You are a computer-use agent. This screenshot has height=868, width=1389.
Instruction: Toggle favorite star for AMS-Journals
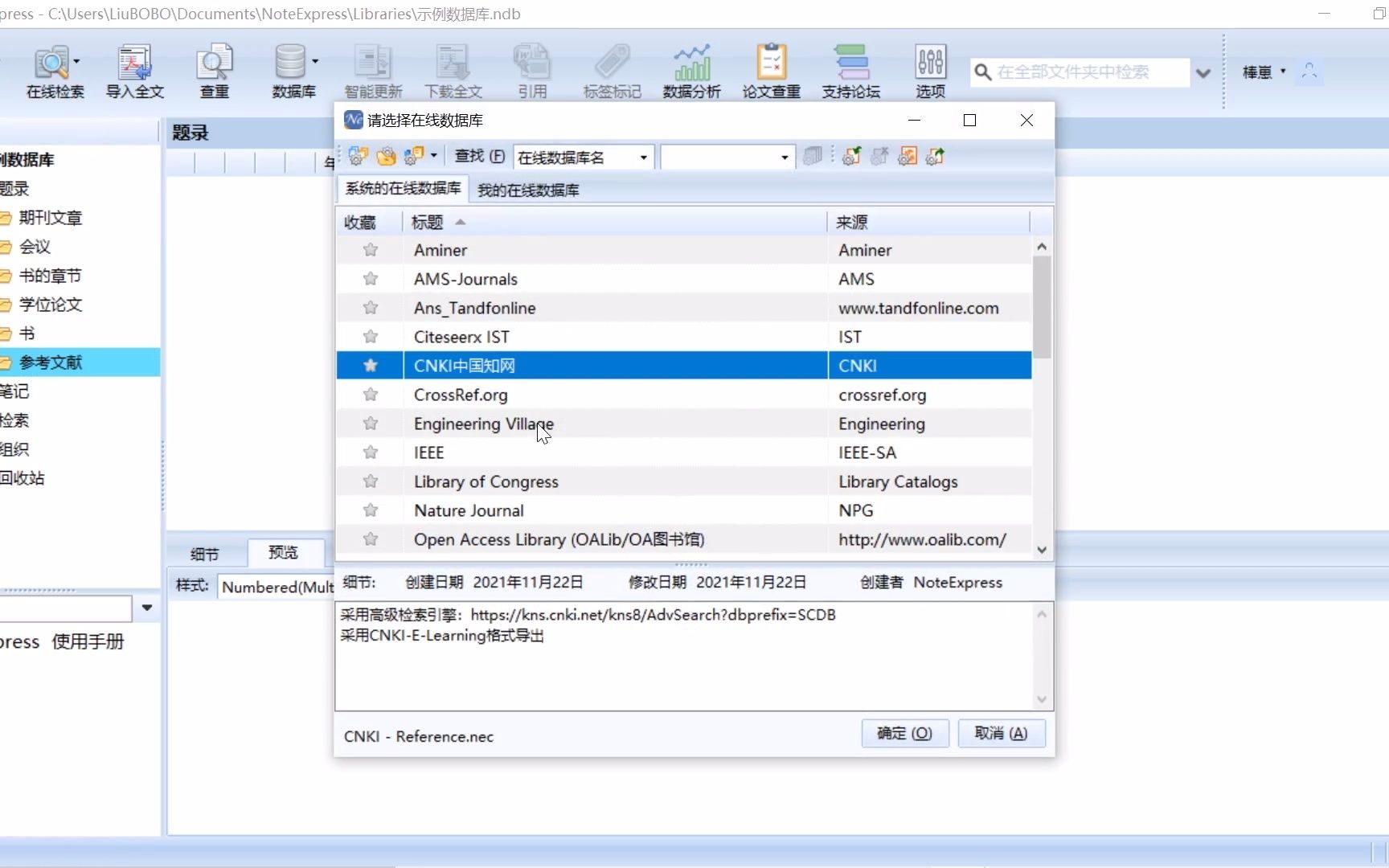coord(371,279)
